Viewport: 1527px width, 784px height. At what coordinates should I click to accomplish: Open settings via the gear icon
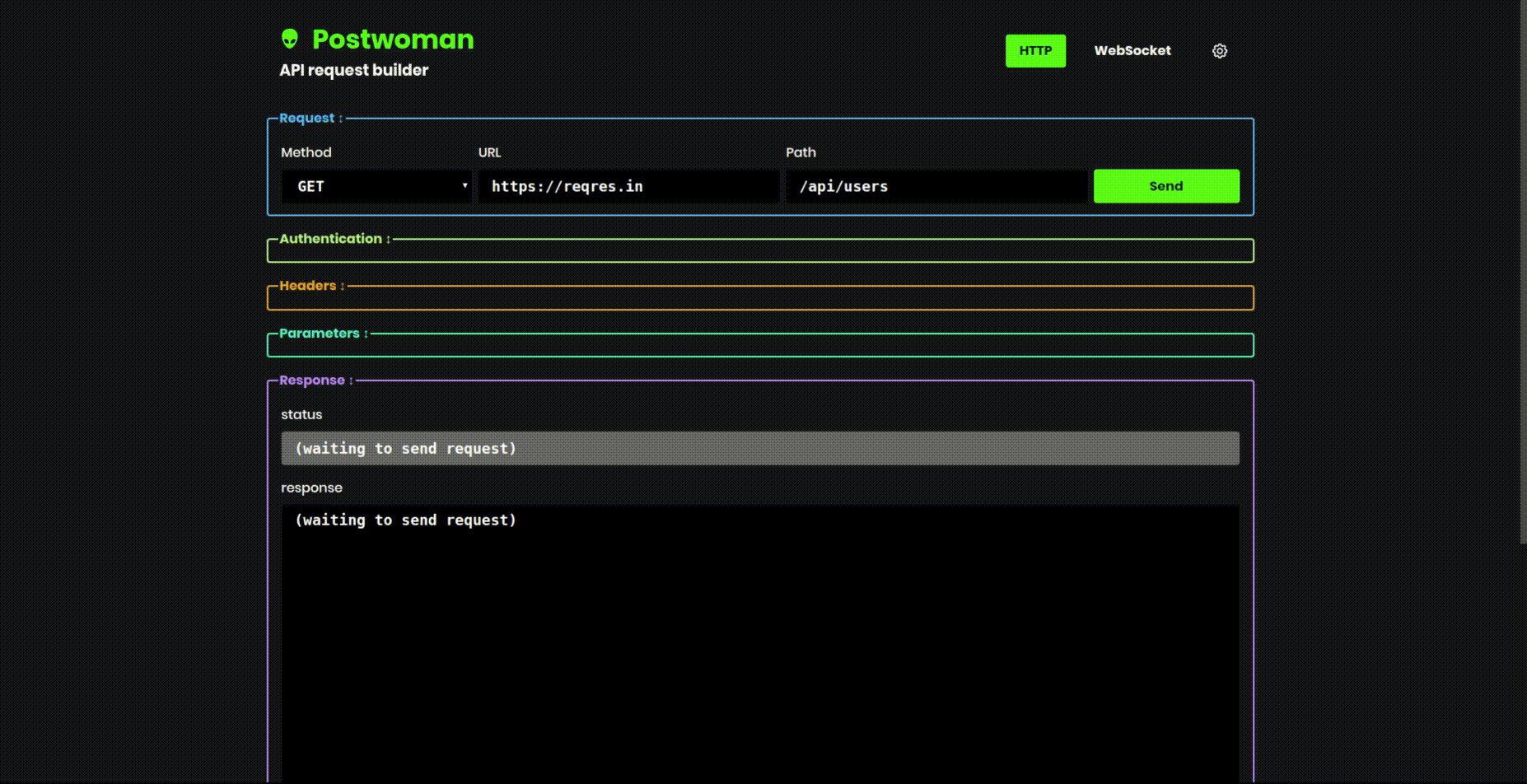pos(1220,51)
